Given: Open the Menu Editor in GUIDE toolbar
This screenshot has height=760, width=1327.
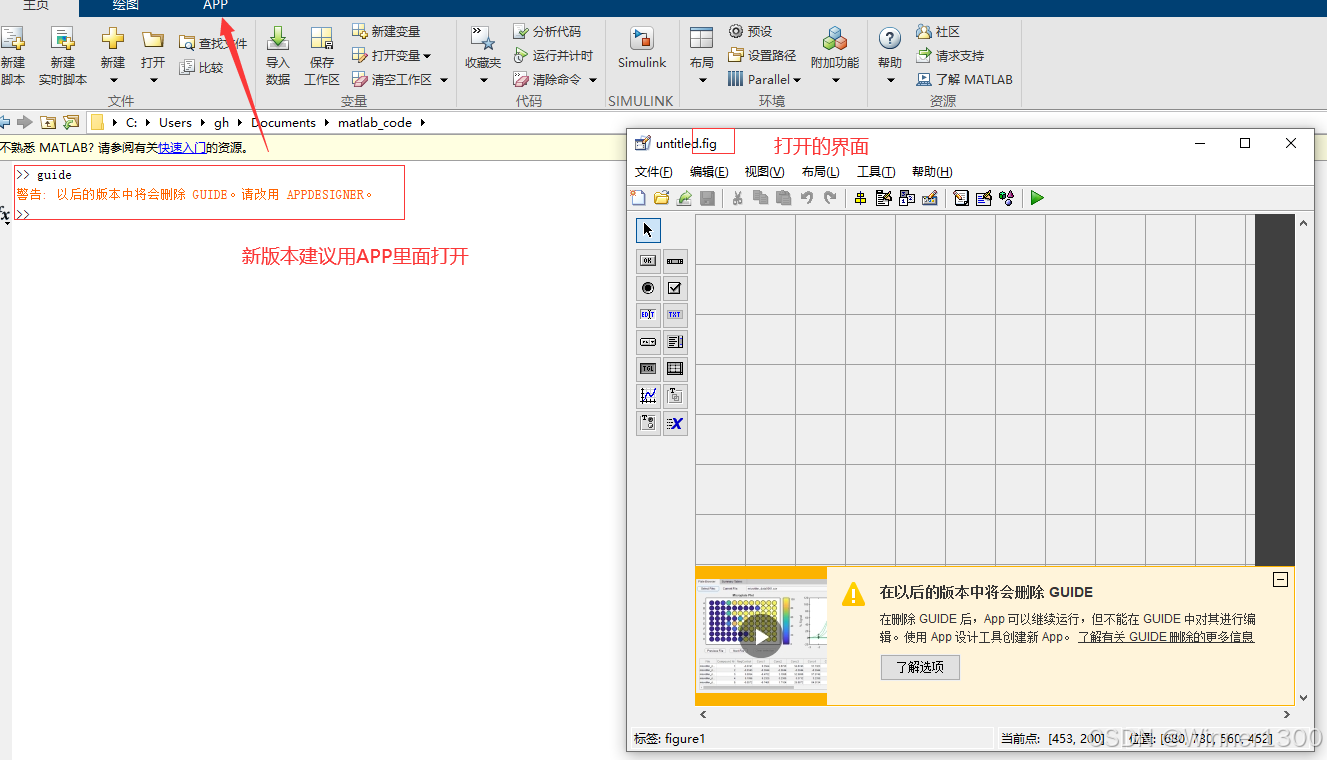Looking at the screenshot, I should [883, 198].
